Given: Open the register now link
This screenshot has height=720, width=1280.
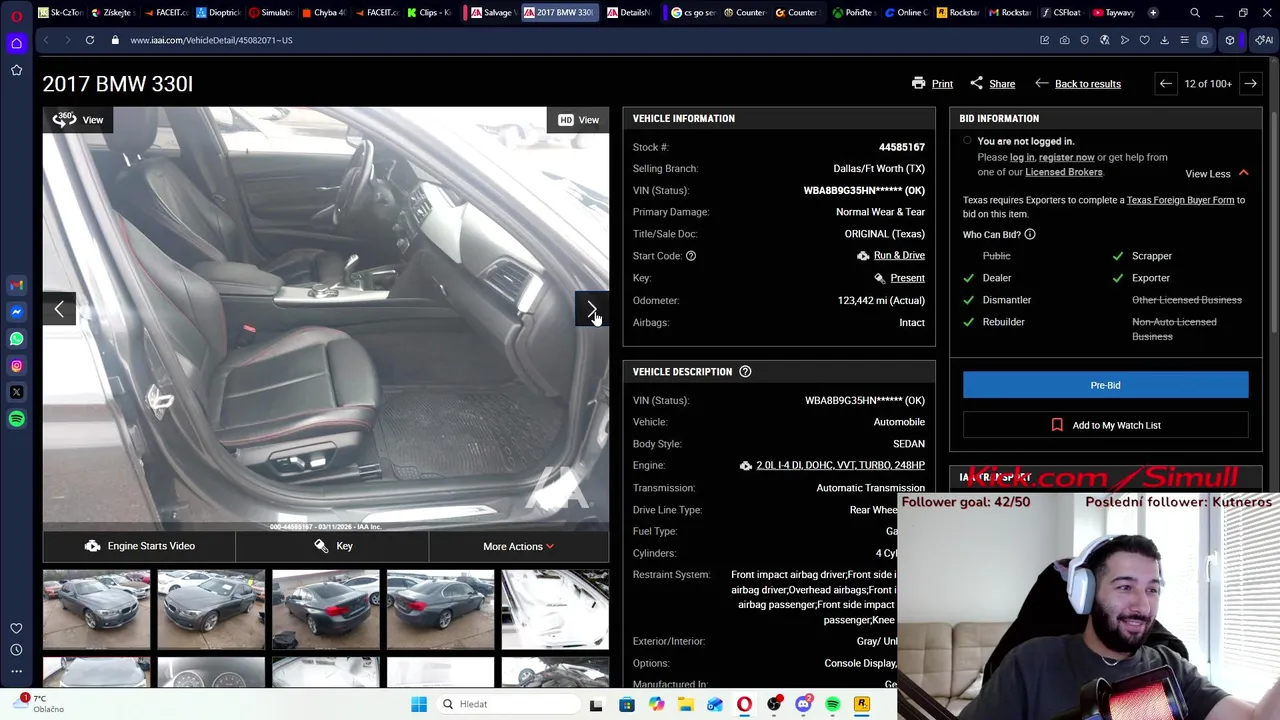Looking at the screenshot, I should tap(1066, 157).
